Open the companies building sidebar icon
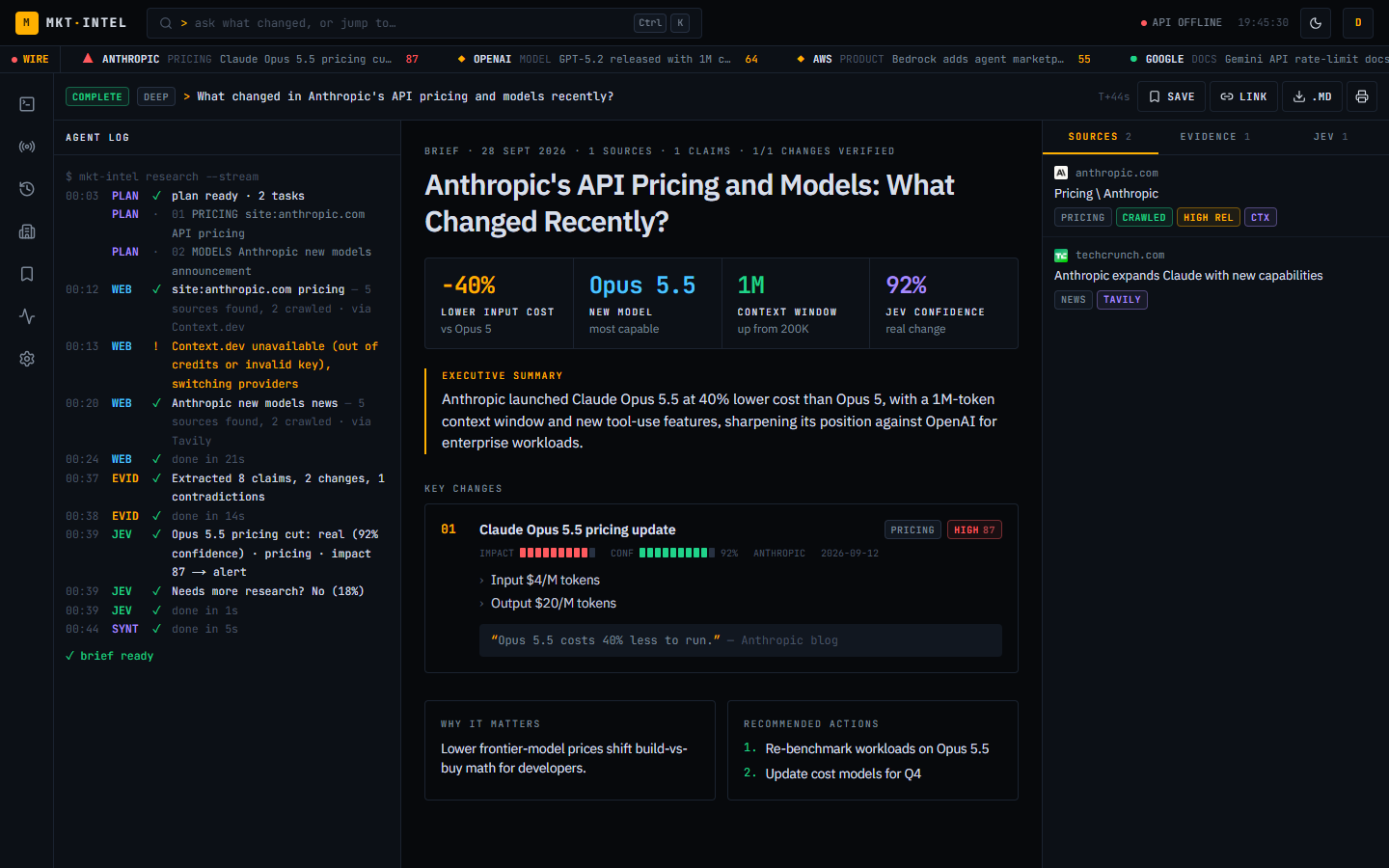The image size is (1389, 868). [x=27, y=231]
